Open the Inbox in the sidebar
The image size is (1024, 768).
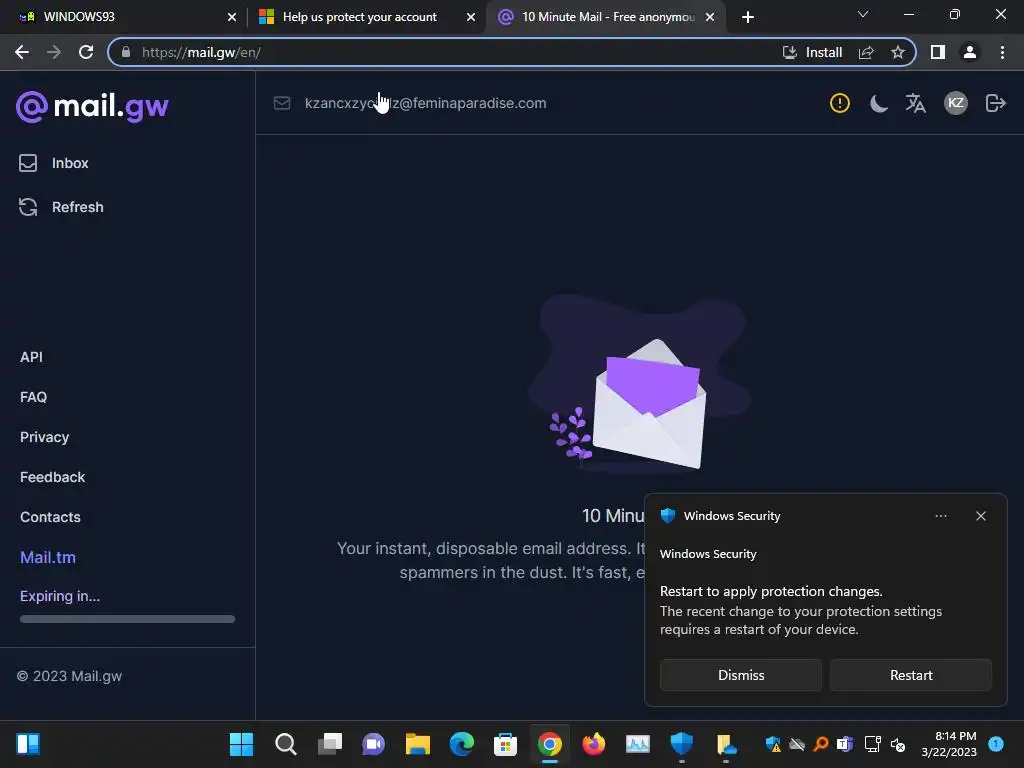pyautogui.click(x=54, y=163)
